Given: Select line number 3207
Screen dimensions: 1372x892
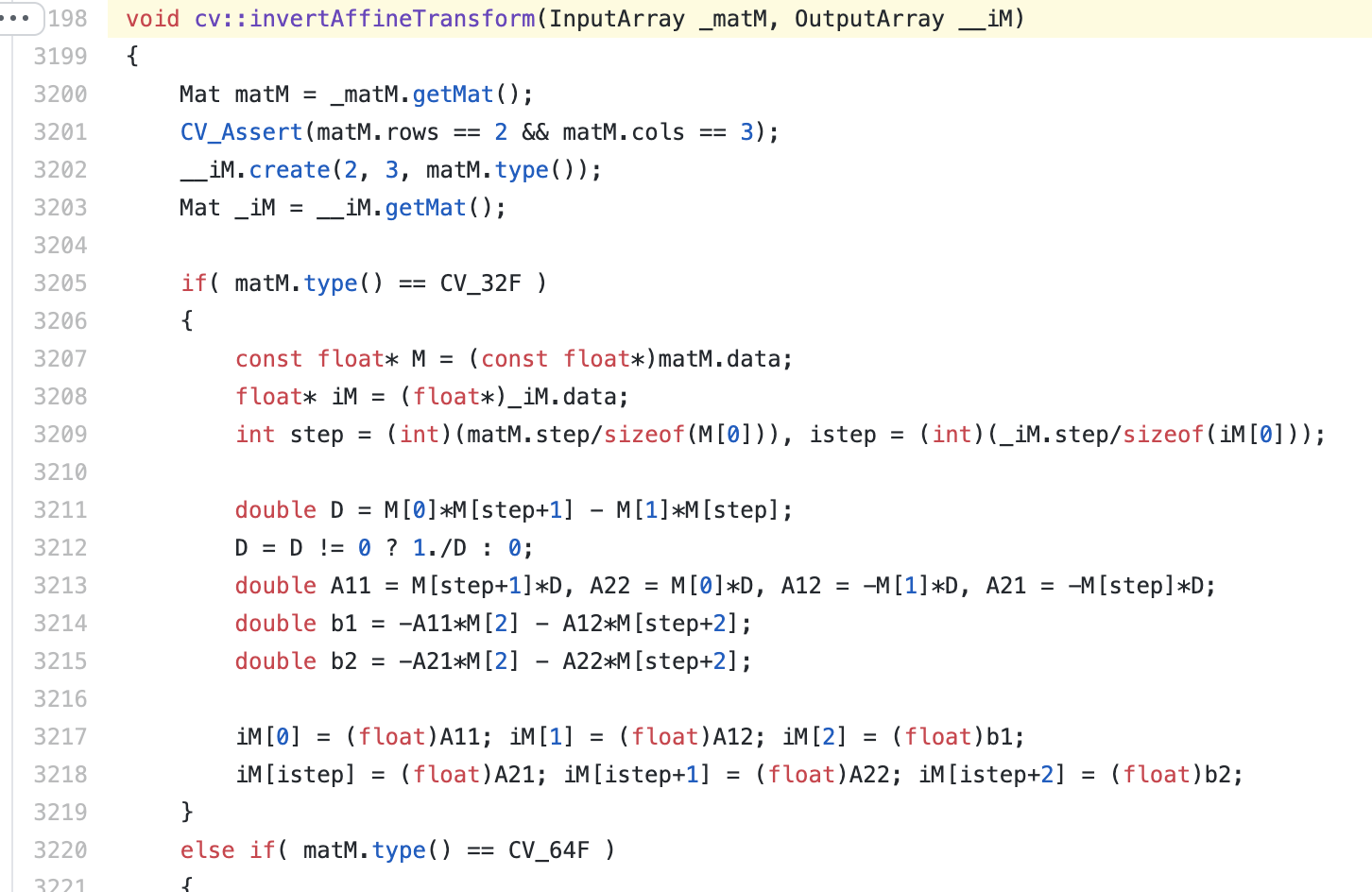Looking at the screenshot, I should [x=60, y=358].
